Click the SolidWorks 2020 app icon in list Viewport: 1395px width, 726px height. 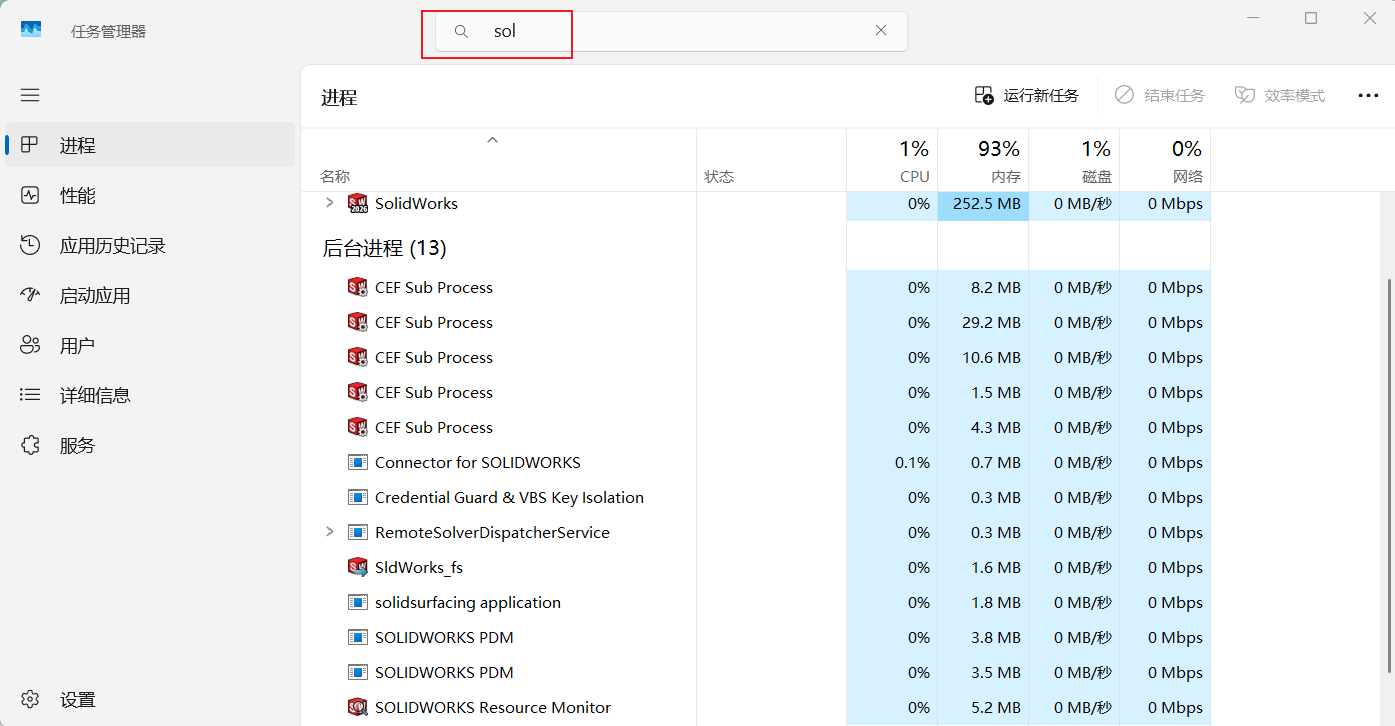[357, 203]
